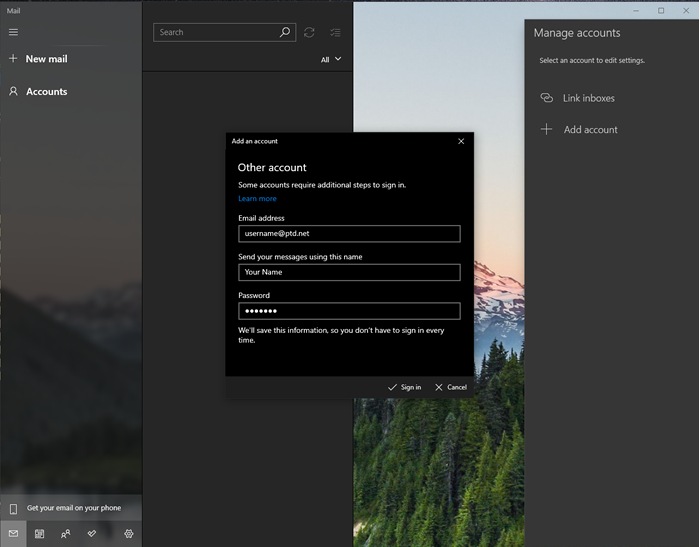Screen dimensions: 700x547
Task: Open the Learn more link
Action: pos(257,198)
